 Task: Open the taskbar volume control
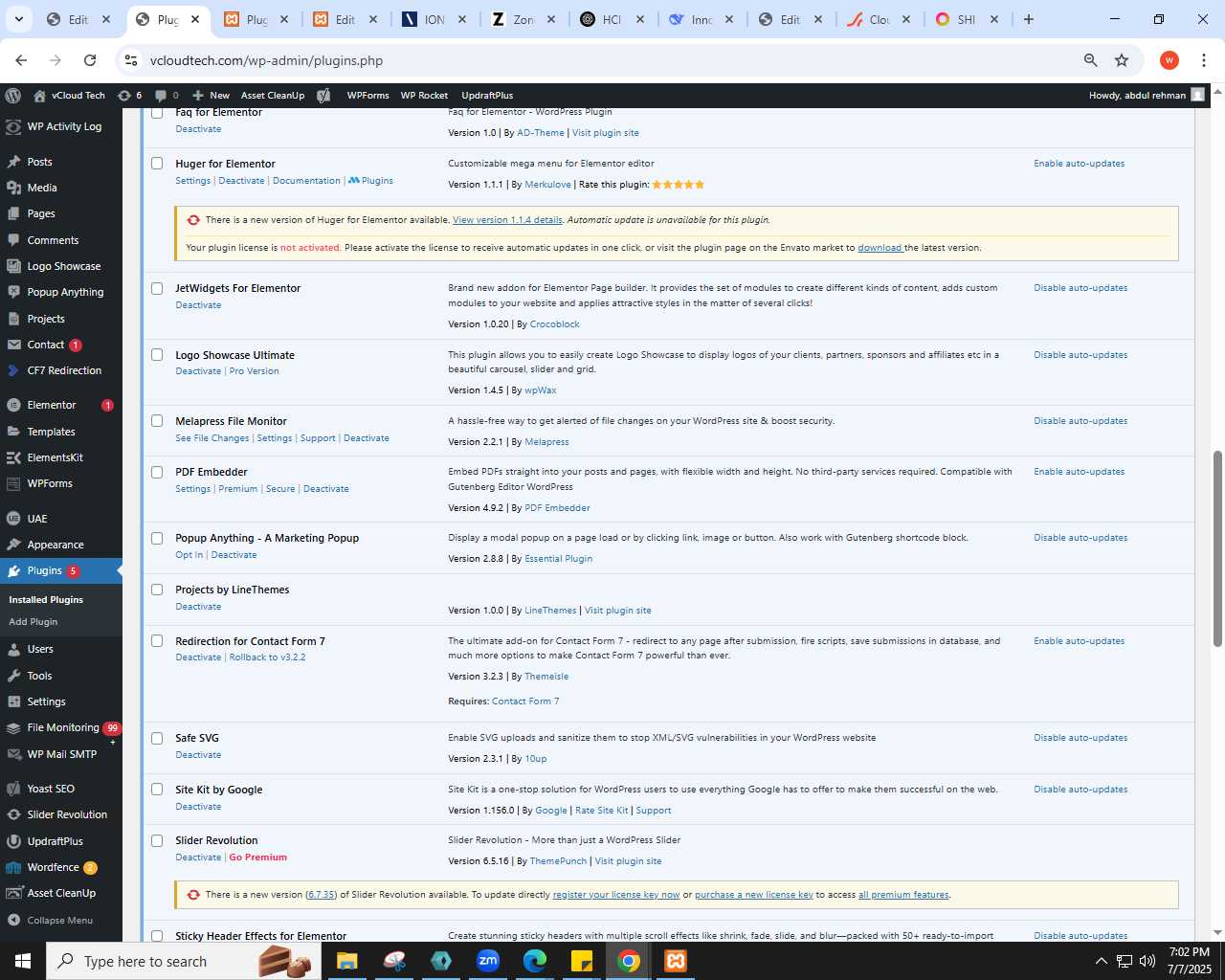[1147, 961]
